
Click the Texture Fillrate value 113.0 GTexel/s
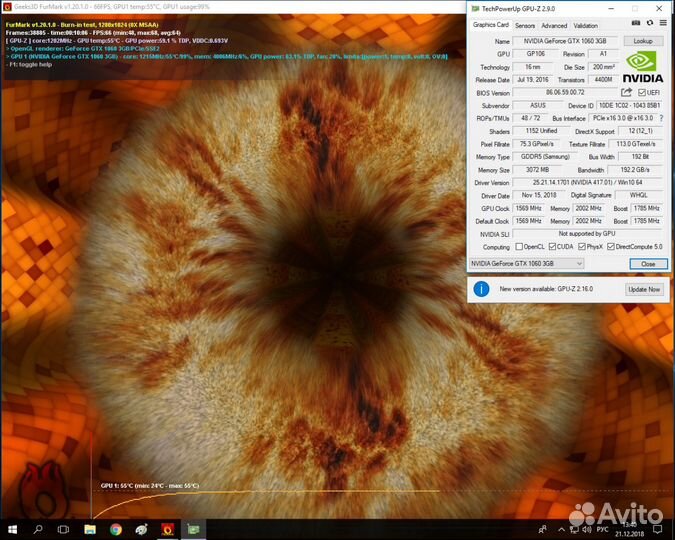635,144
